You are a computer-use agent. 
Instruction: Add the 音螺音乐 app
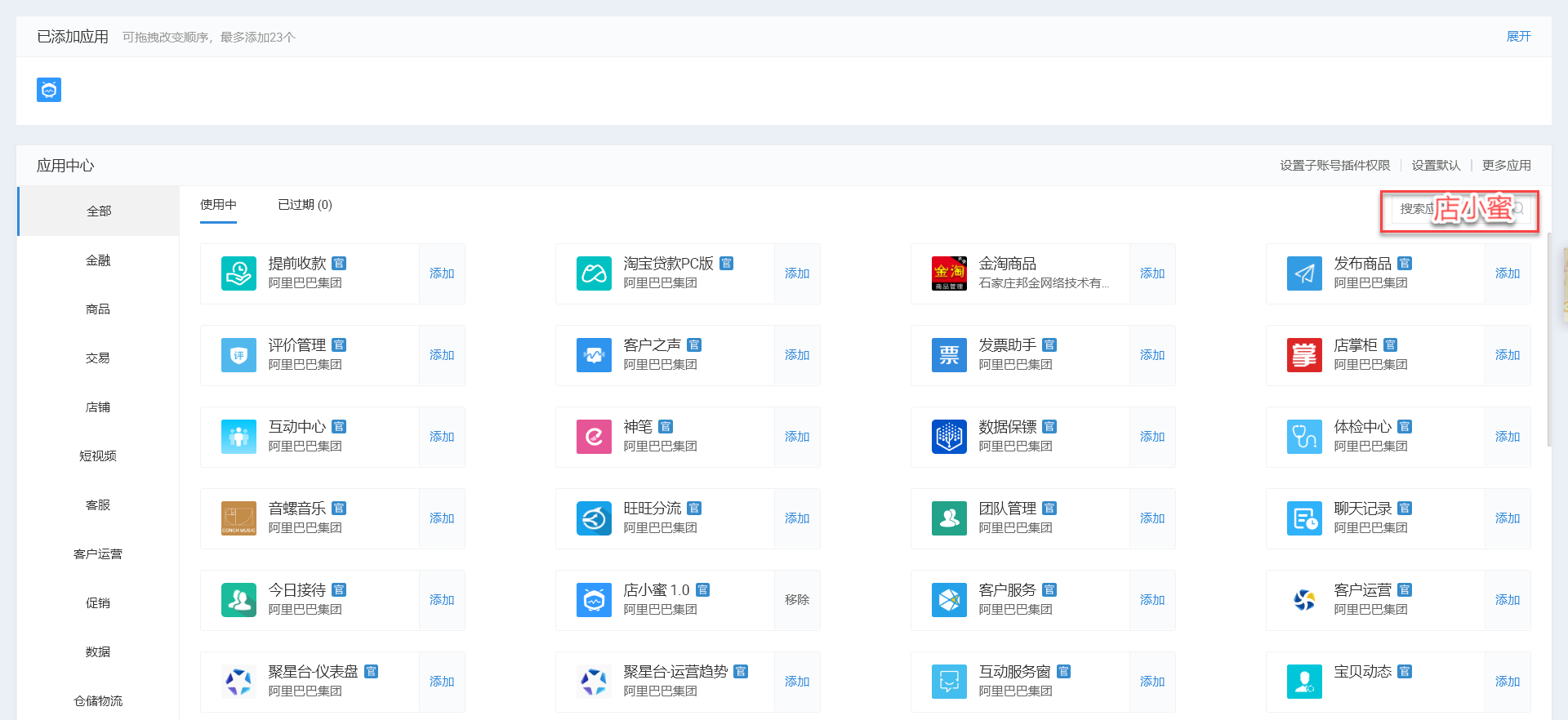tap(442, 518)
